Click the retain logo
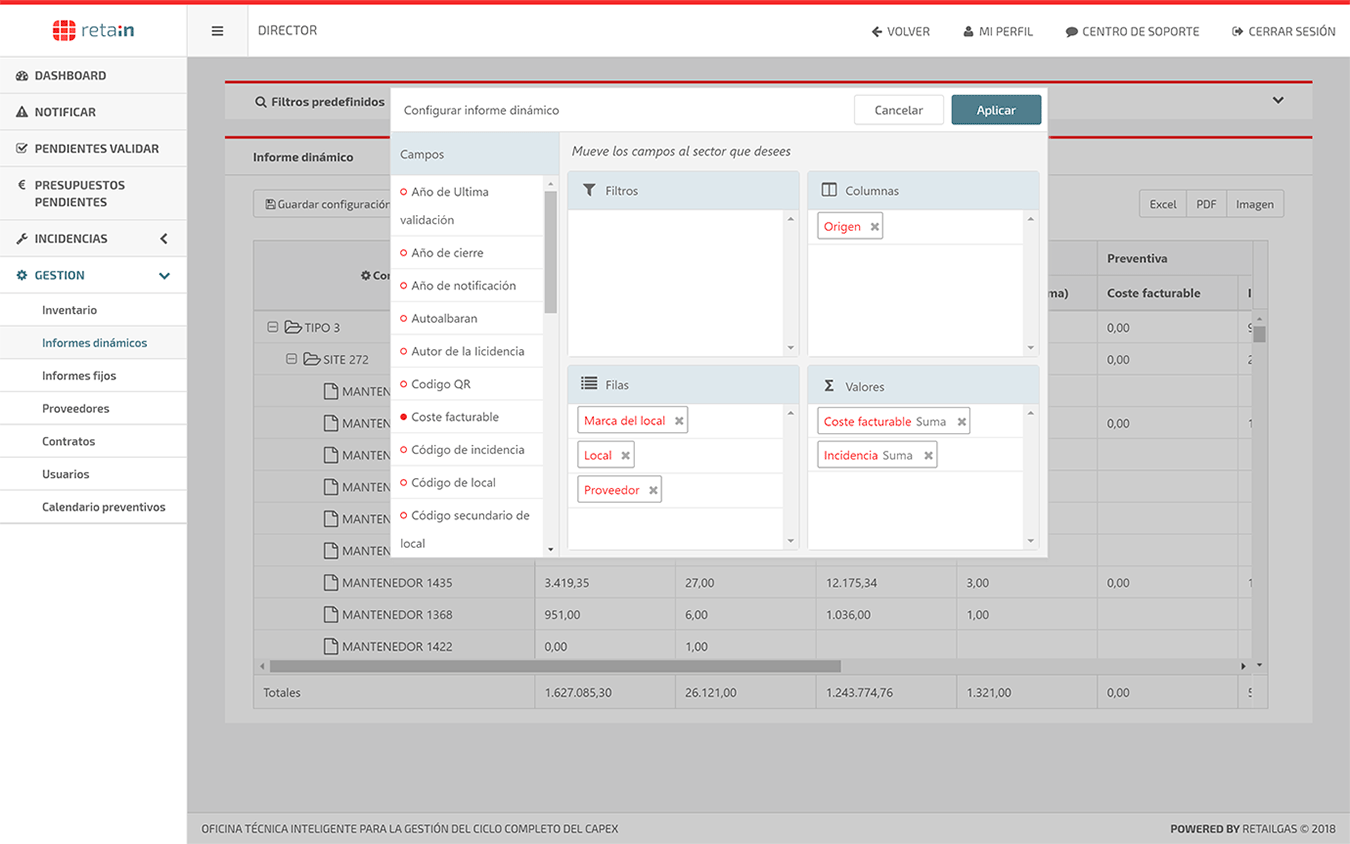The image size is (1350, 844). click(x=93, y=30)
